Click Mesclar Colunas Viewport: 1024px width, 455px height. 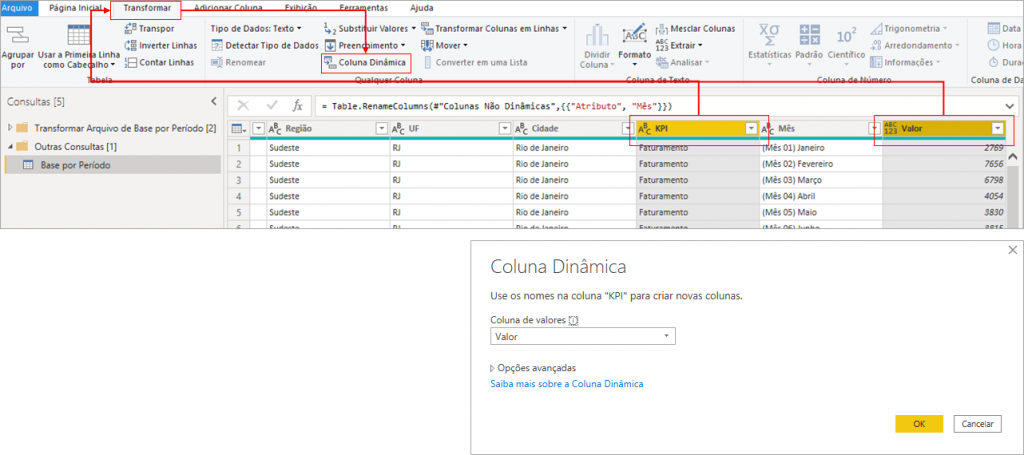[695, 29]
